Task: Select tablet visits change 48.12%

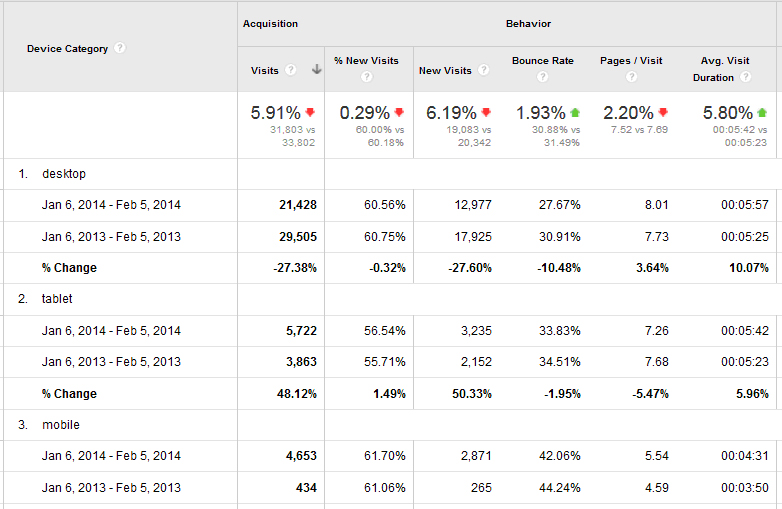Action: [297, 394]
